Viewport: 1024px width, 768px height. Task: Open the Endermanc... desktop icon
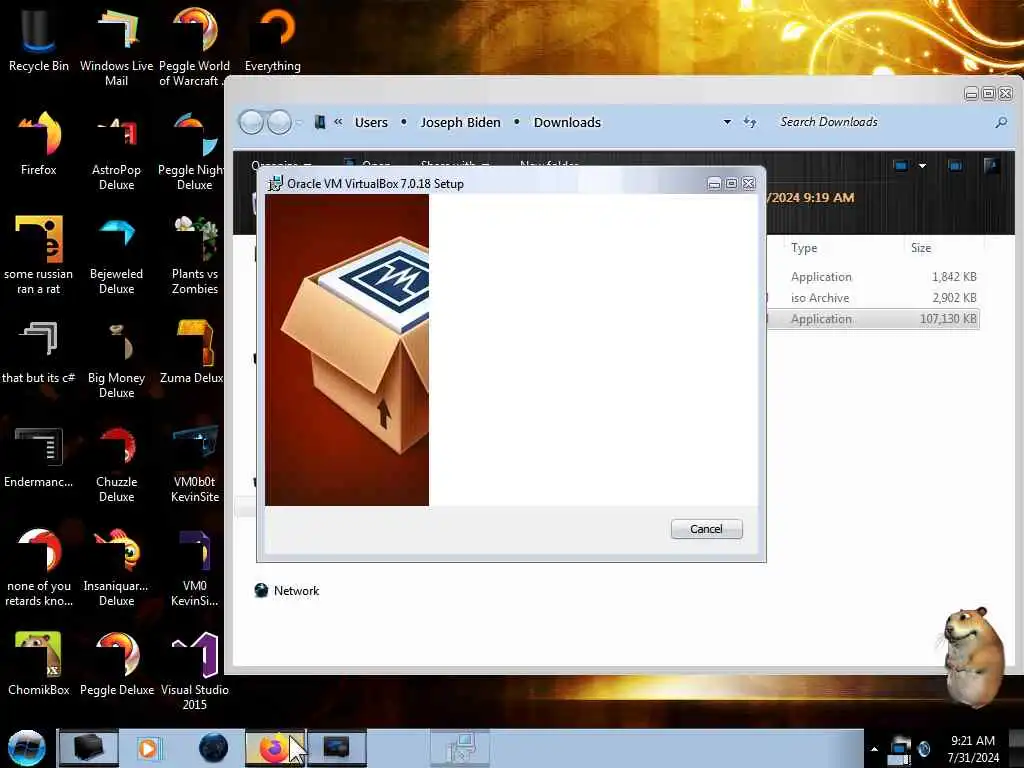tap(39, 457)
